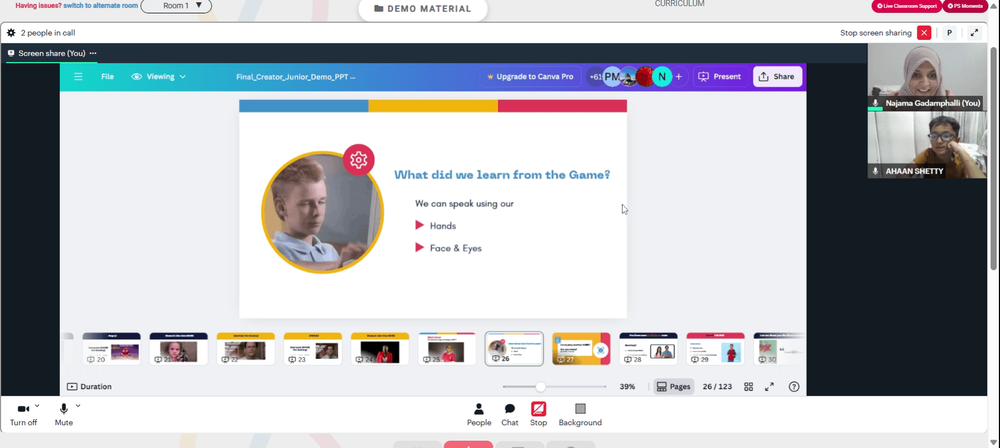Open the Demo Material tab
This screenshot has height=448, width=1000.
coord(423,9)
